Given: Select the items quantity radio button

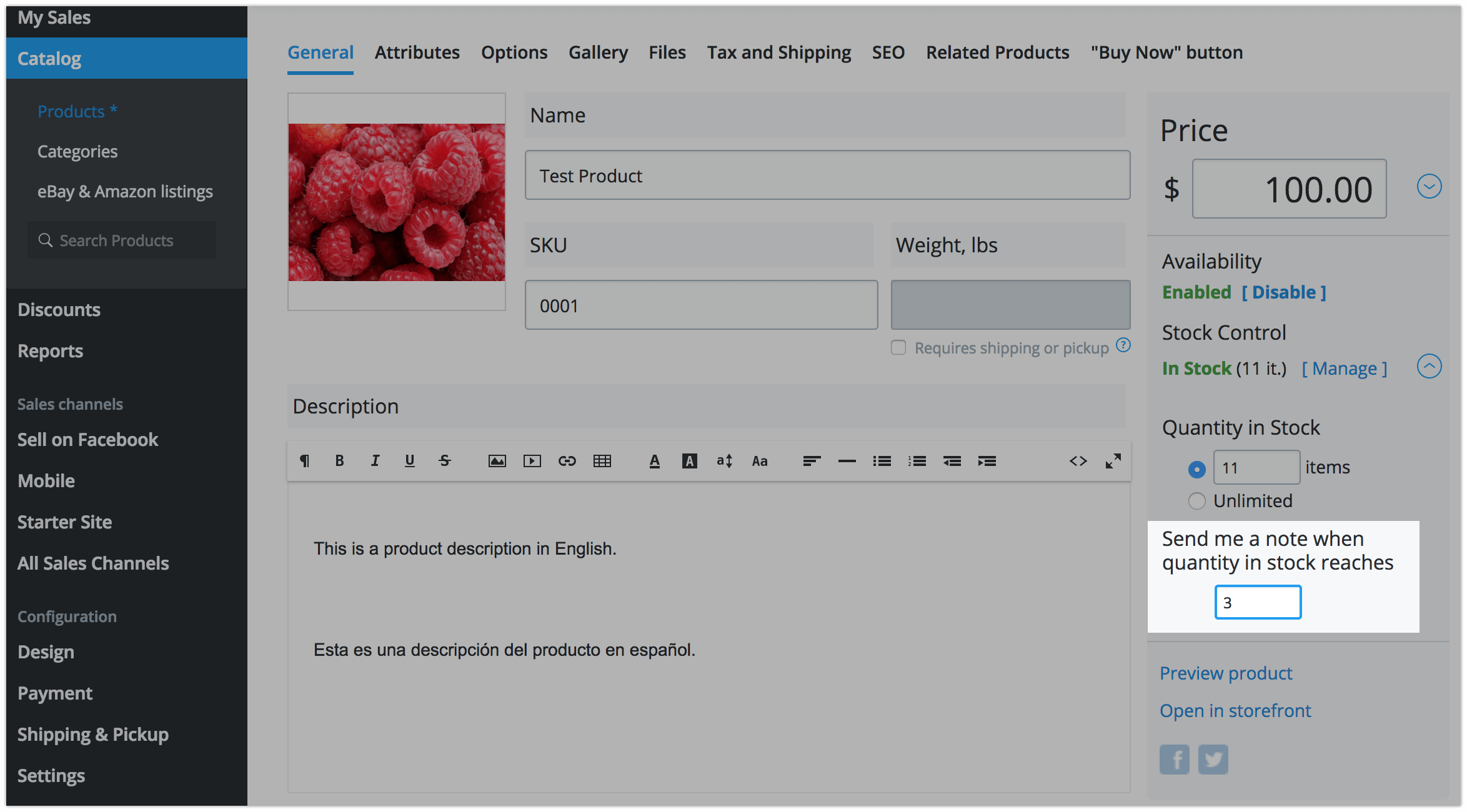Looking at the screenshot, I should click(x=1196, y=468).
